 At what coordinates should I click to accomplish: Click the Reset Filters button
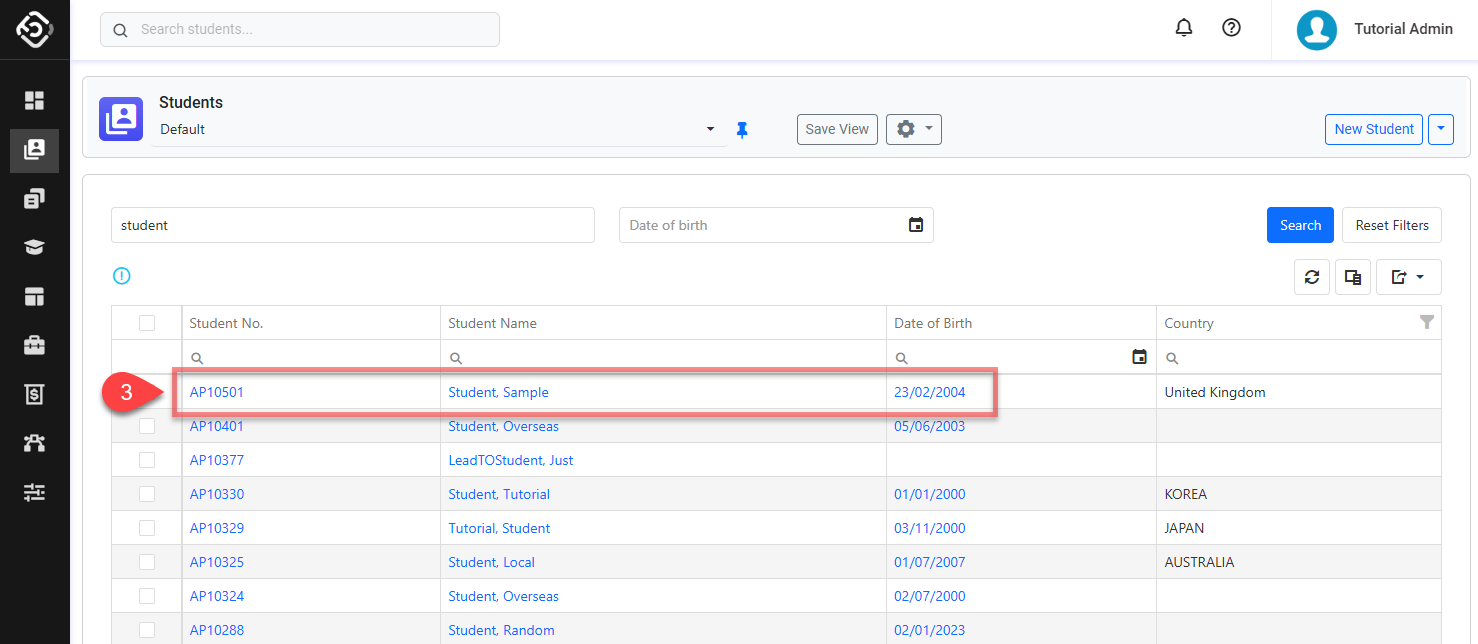point(1391,225)
